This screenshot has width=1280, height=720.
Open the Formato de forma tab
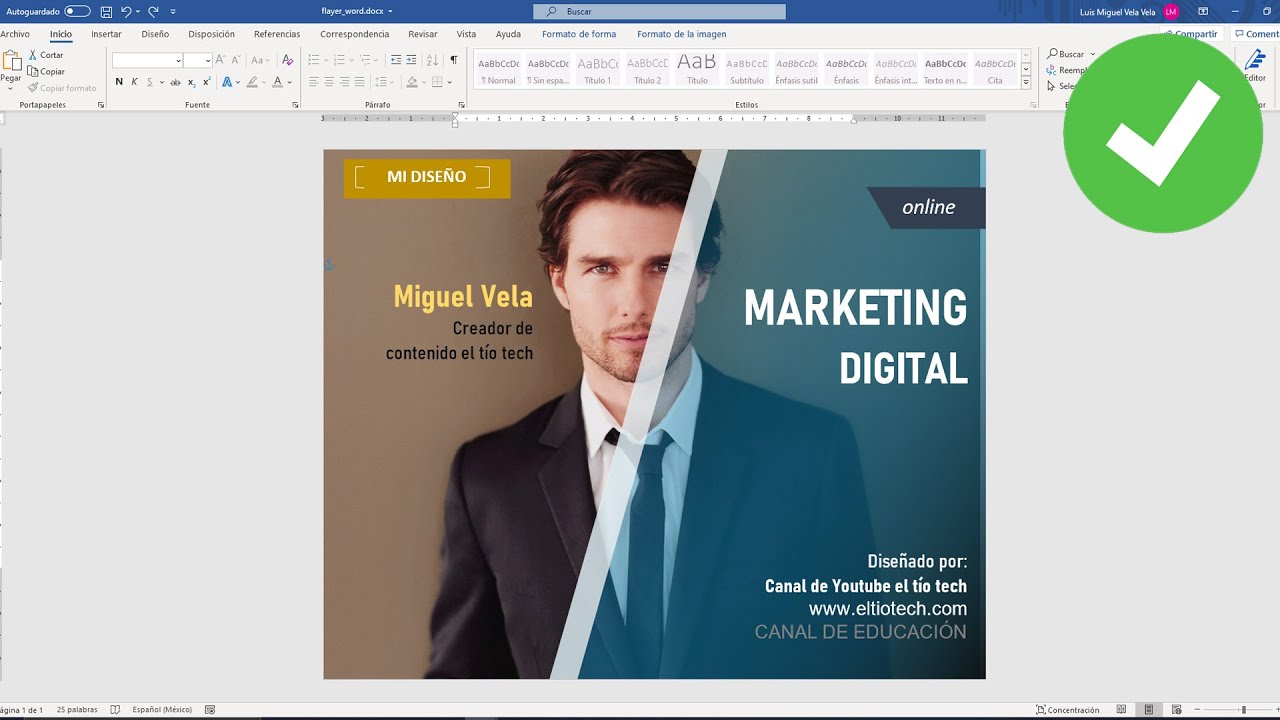(579, 34)
